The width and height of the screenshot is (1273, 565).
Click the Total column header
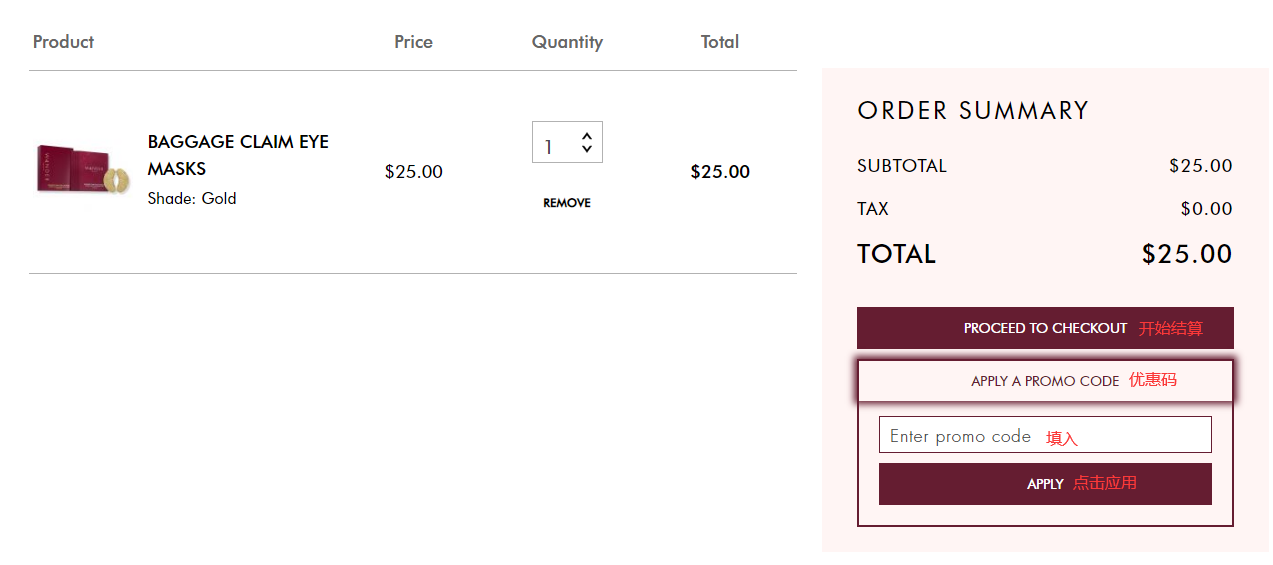pyautogui.click(x=720, y=42)
